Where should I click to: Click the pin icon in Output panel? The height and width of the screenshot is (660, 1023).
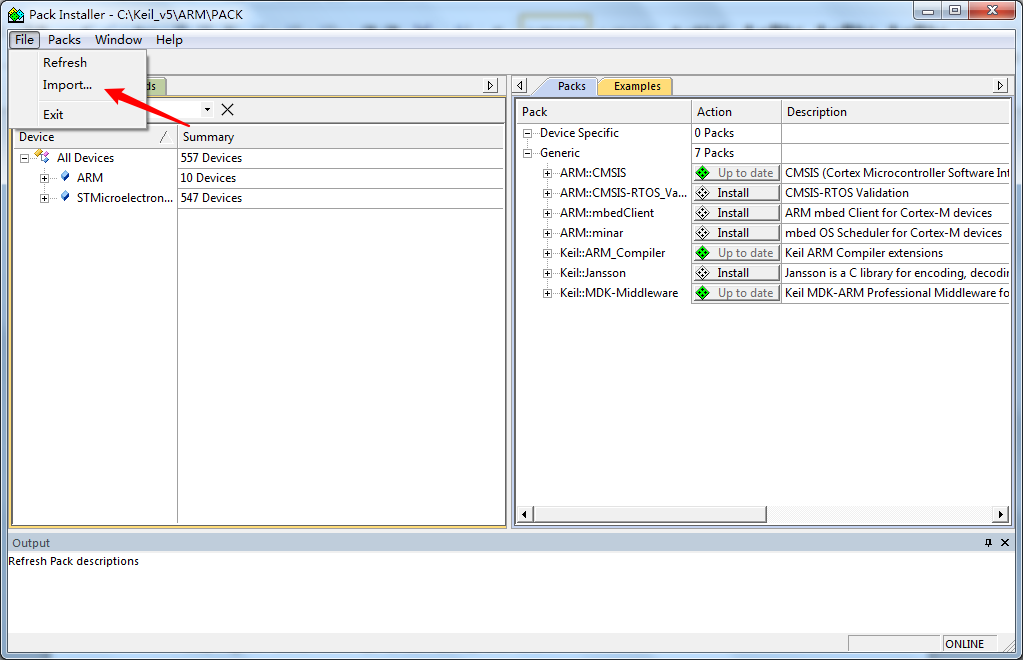(988, 543)
